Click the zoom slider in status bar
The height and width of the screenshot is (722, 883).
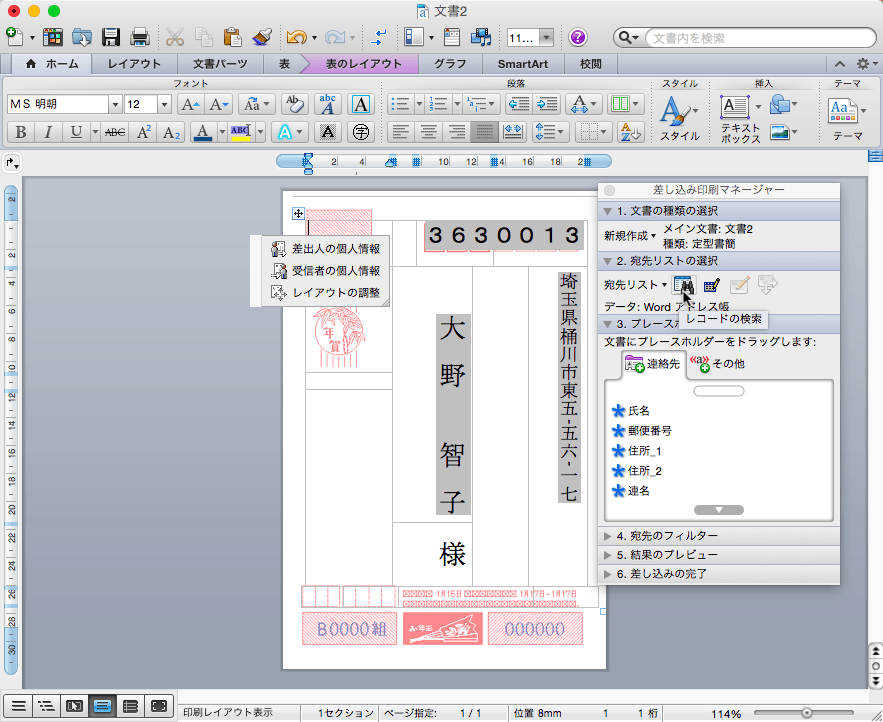click(806, 713)
